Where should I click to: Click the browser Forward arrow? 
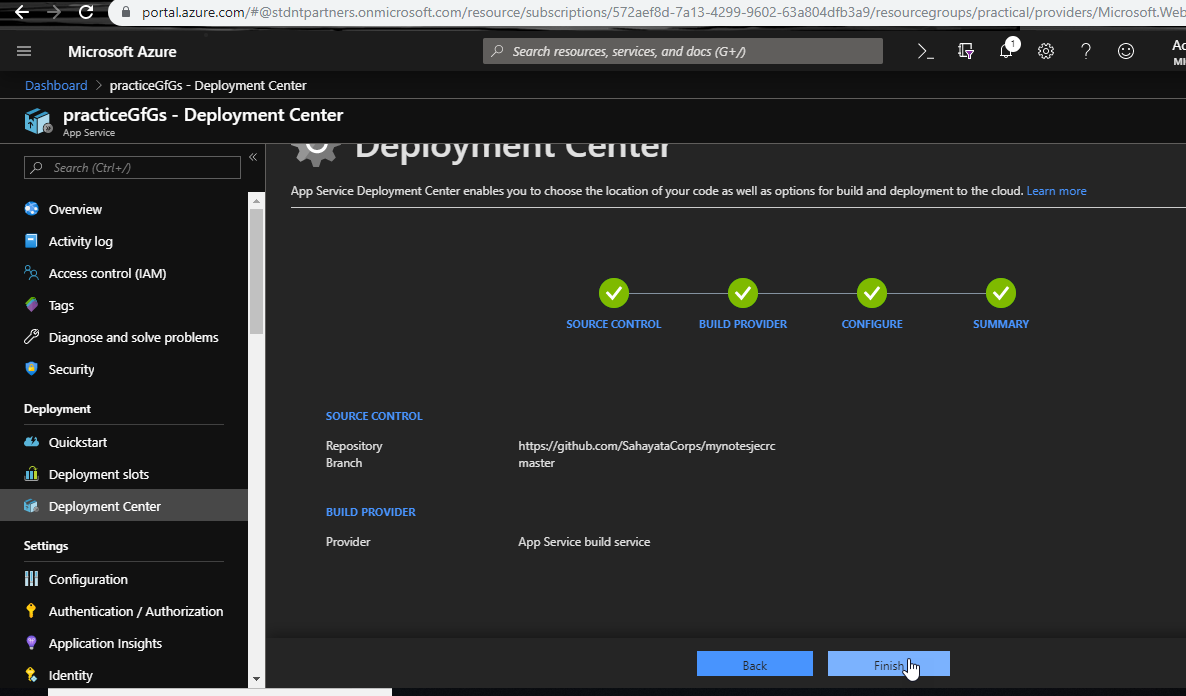(x=54, y=12)
